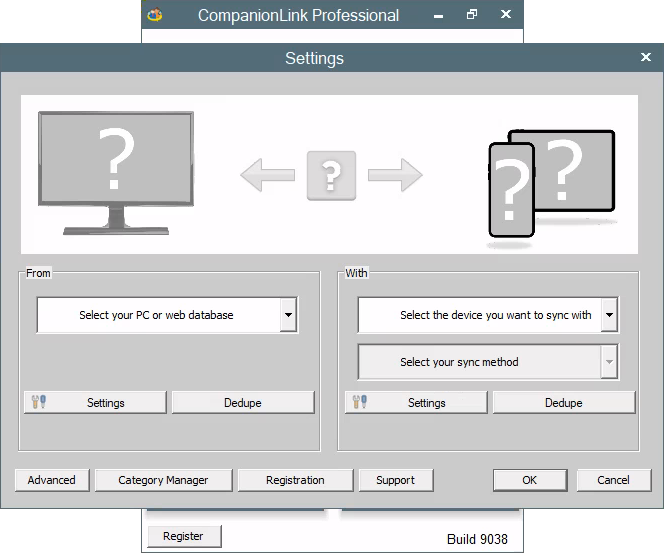The image size is (664, 553).
Task: Click the With group label
Action: tap(356, 273)
